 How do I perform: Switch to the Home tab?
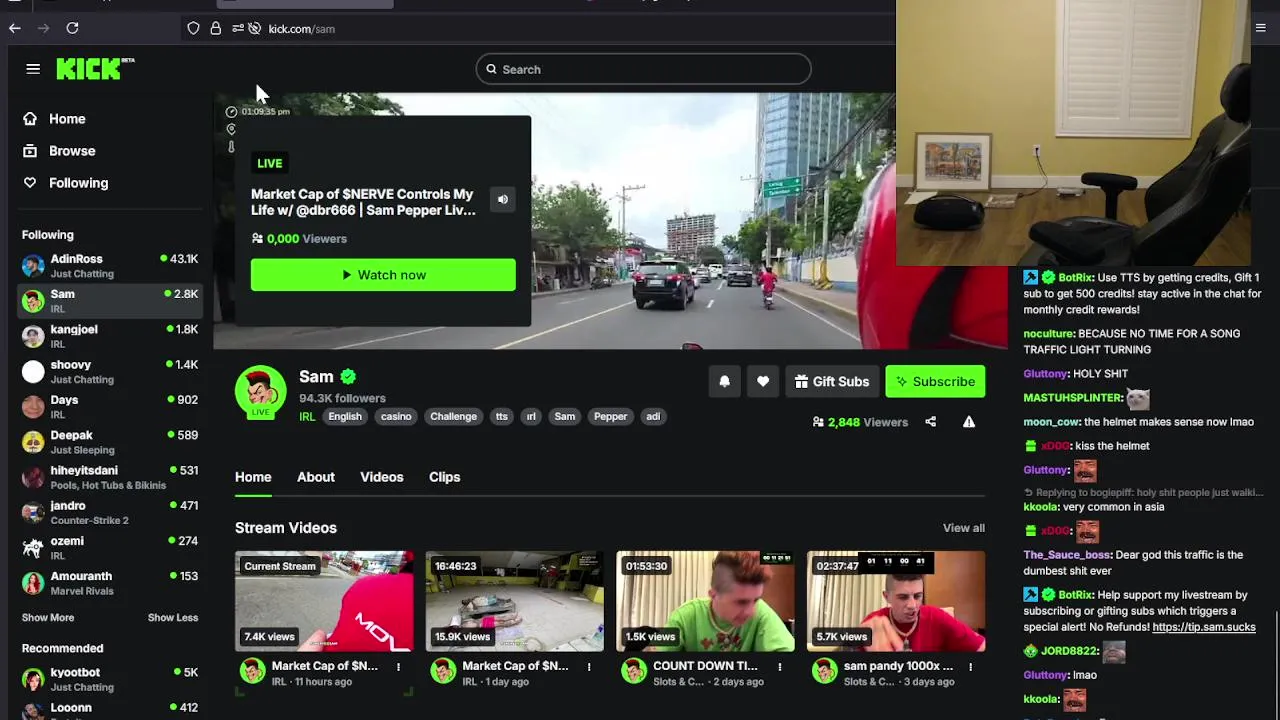click(253, 477)
